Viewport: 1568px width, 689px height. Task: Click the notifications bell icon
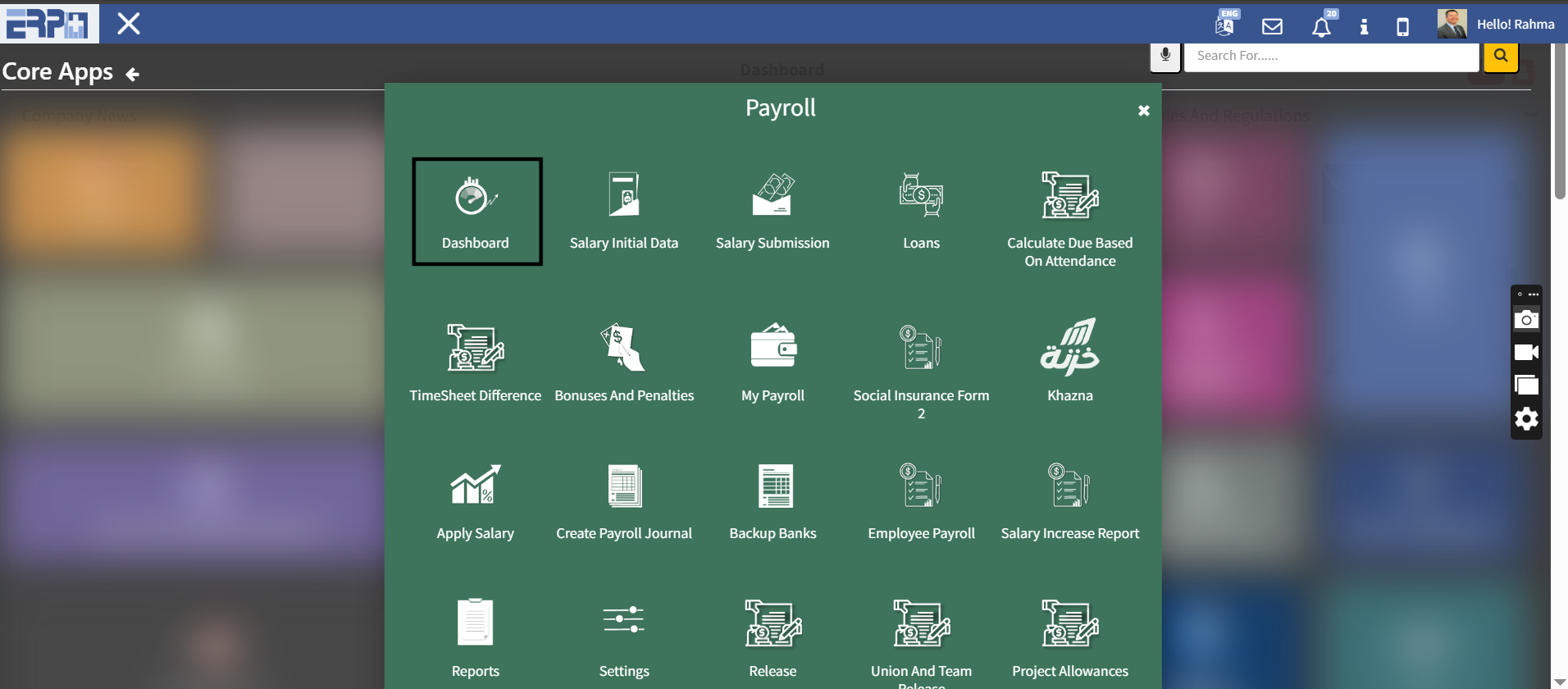[x=1321, y=27]
